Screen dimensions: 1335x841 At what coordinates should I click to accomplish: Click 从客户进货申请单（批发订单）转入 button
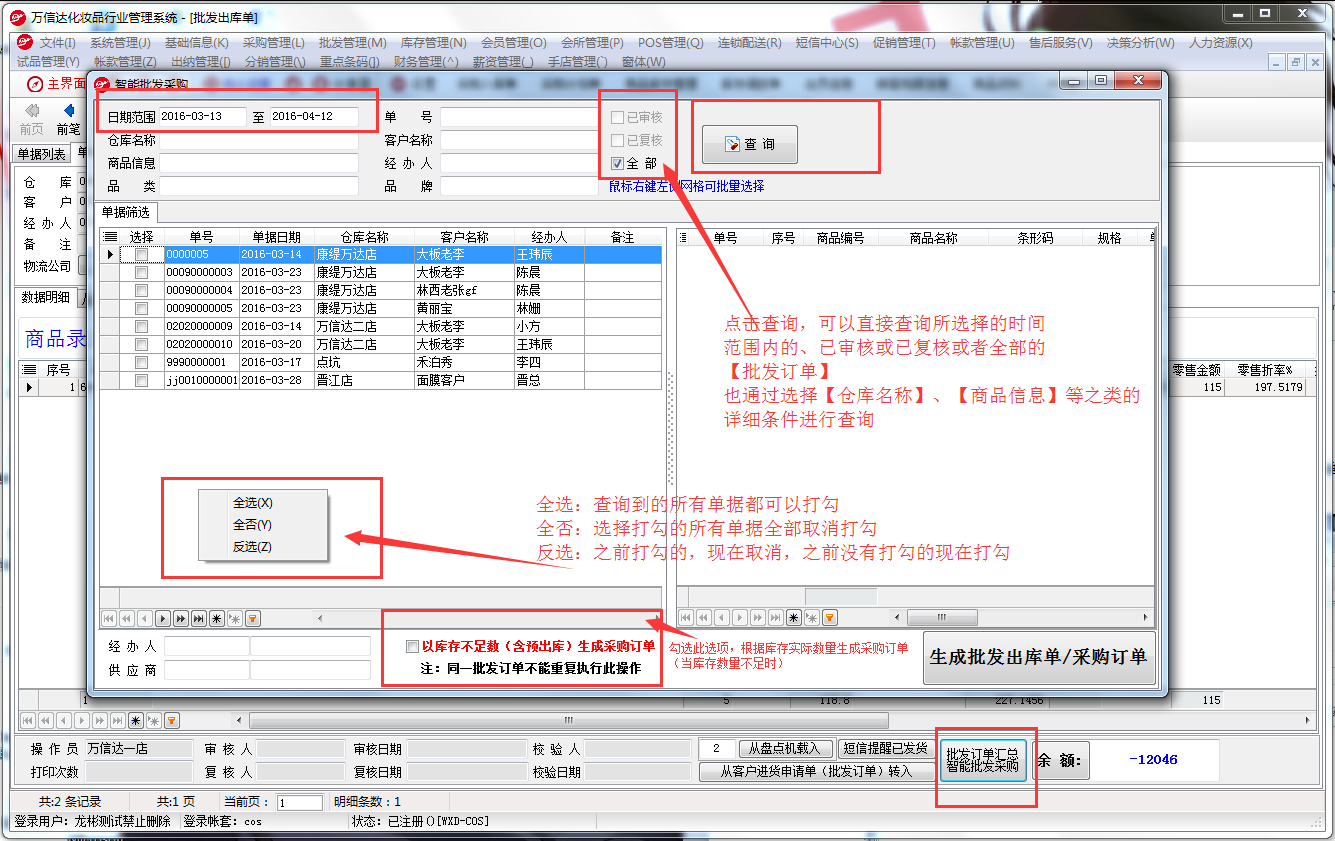point(816,771)
